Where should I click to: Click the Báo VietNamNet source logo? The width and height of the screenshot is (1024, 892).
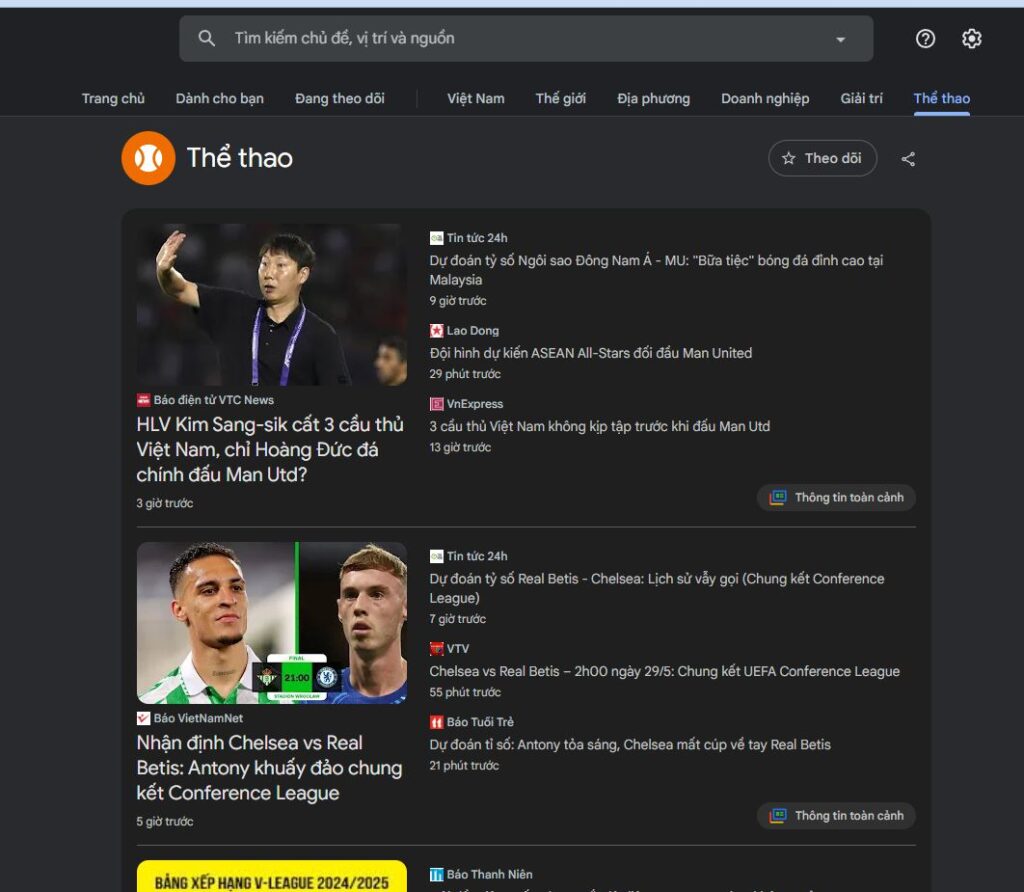pos(144,718)
